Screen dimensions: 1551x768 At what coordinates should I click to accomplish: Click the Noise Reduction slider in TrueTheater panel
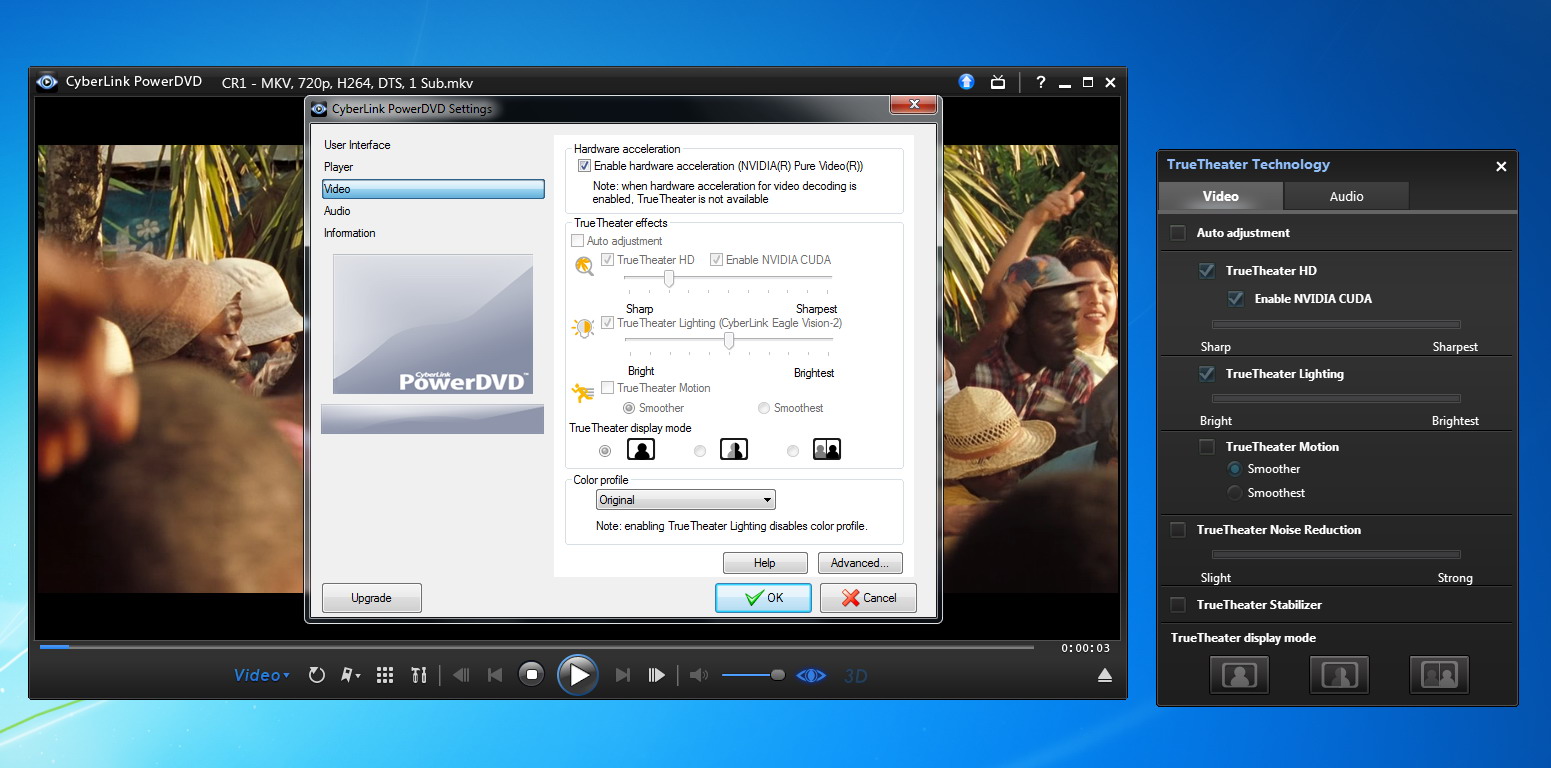pyautogui.click(x=1336, y=554)
